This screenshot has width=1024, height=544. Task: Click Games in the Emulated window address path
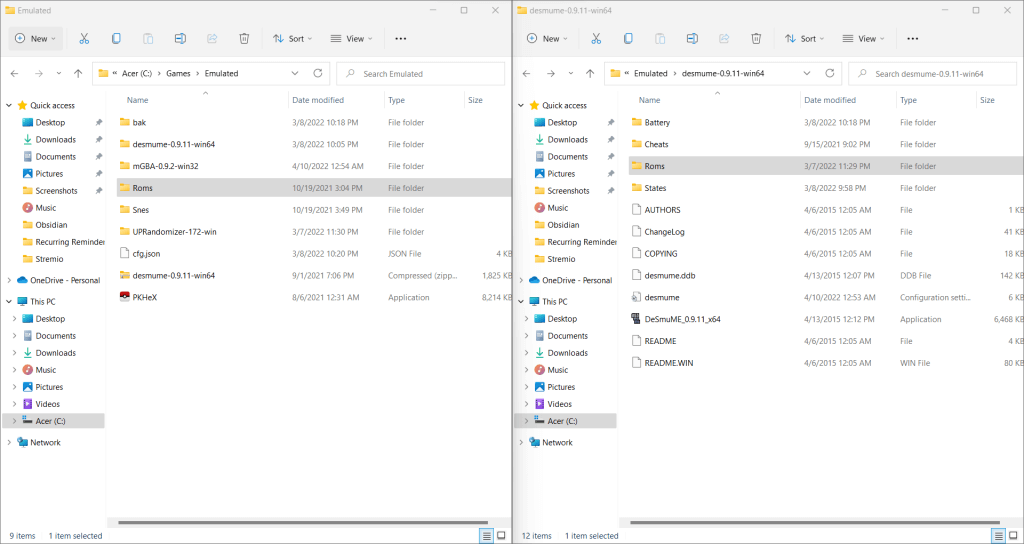(178, 74)
